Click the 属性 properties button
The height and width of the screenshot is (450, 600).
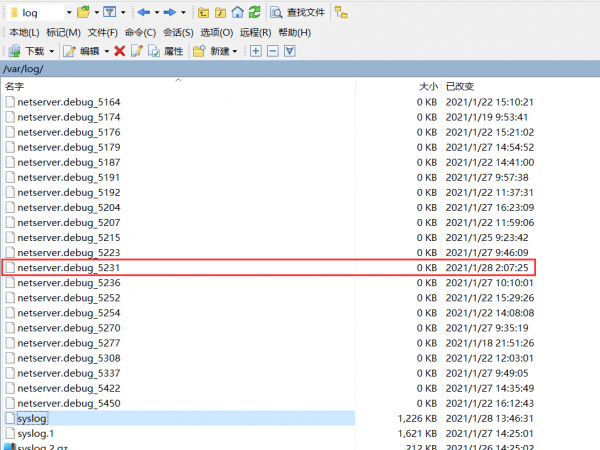(x=166, y=51)
